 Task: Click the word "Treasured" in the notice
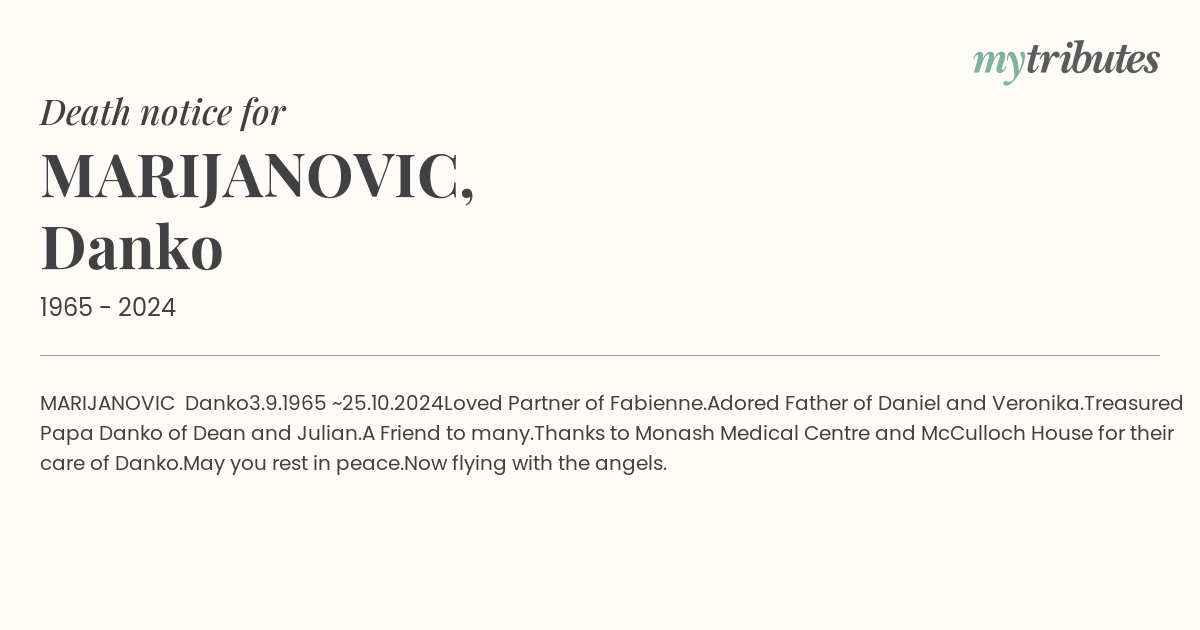click(x=1134, y=404)
